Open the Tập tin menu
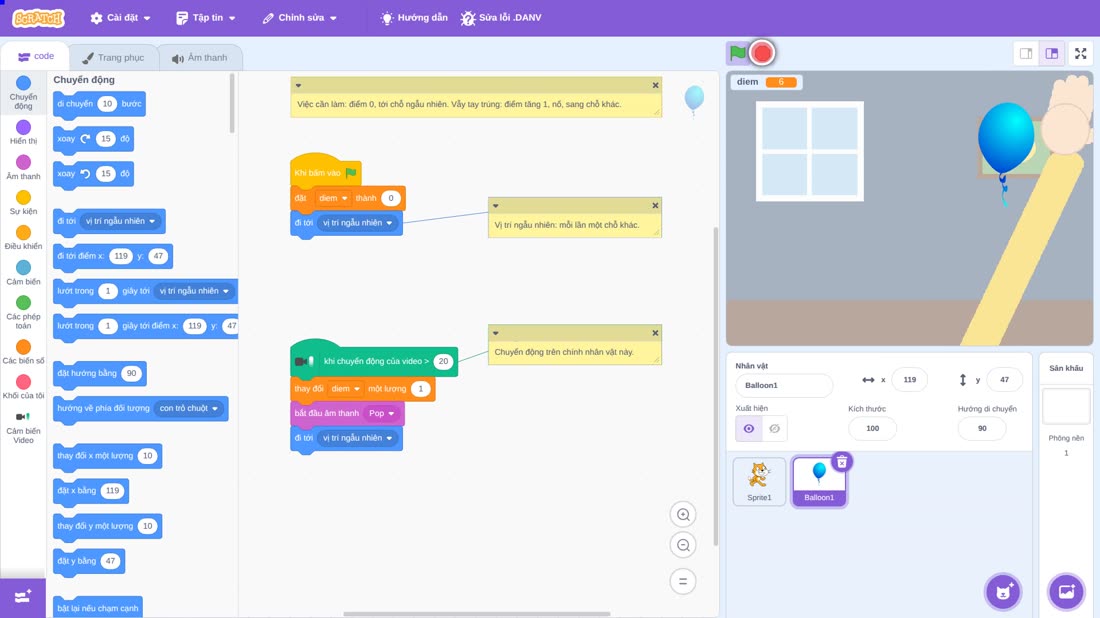1100x618 pixels. 206,18
